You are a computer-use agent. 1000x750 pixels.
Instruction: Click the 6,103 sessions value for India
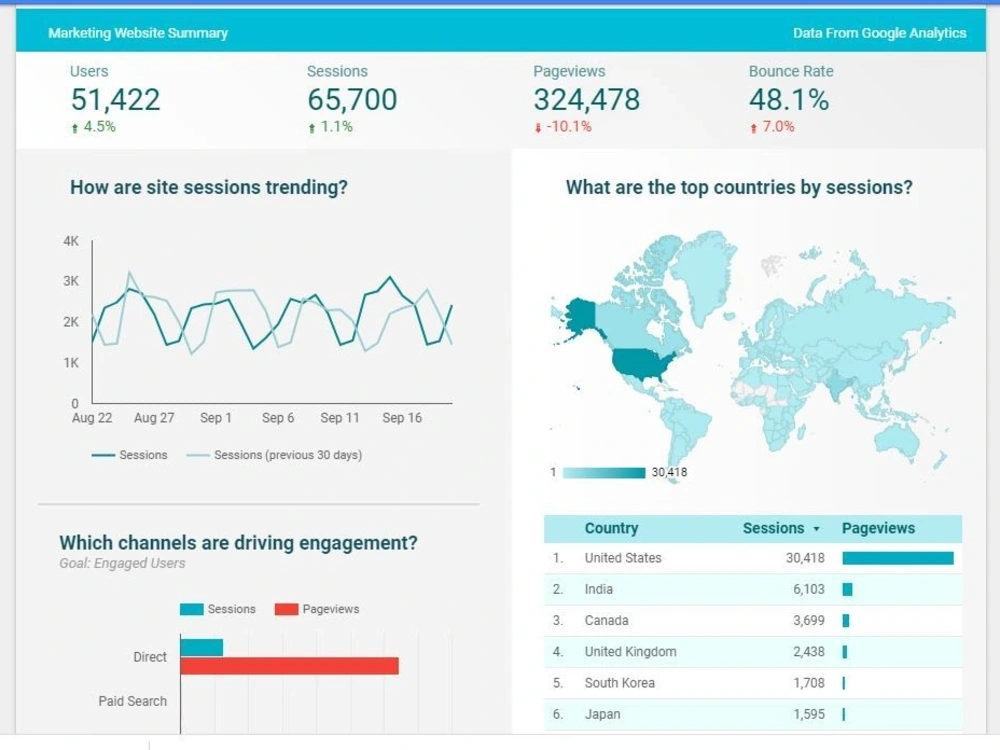(809, 589)
